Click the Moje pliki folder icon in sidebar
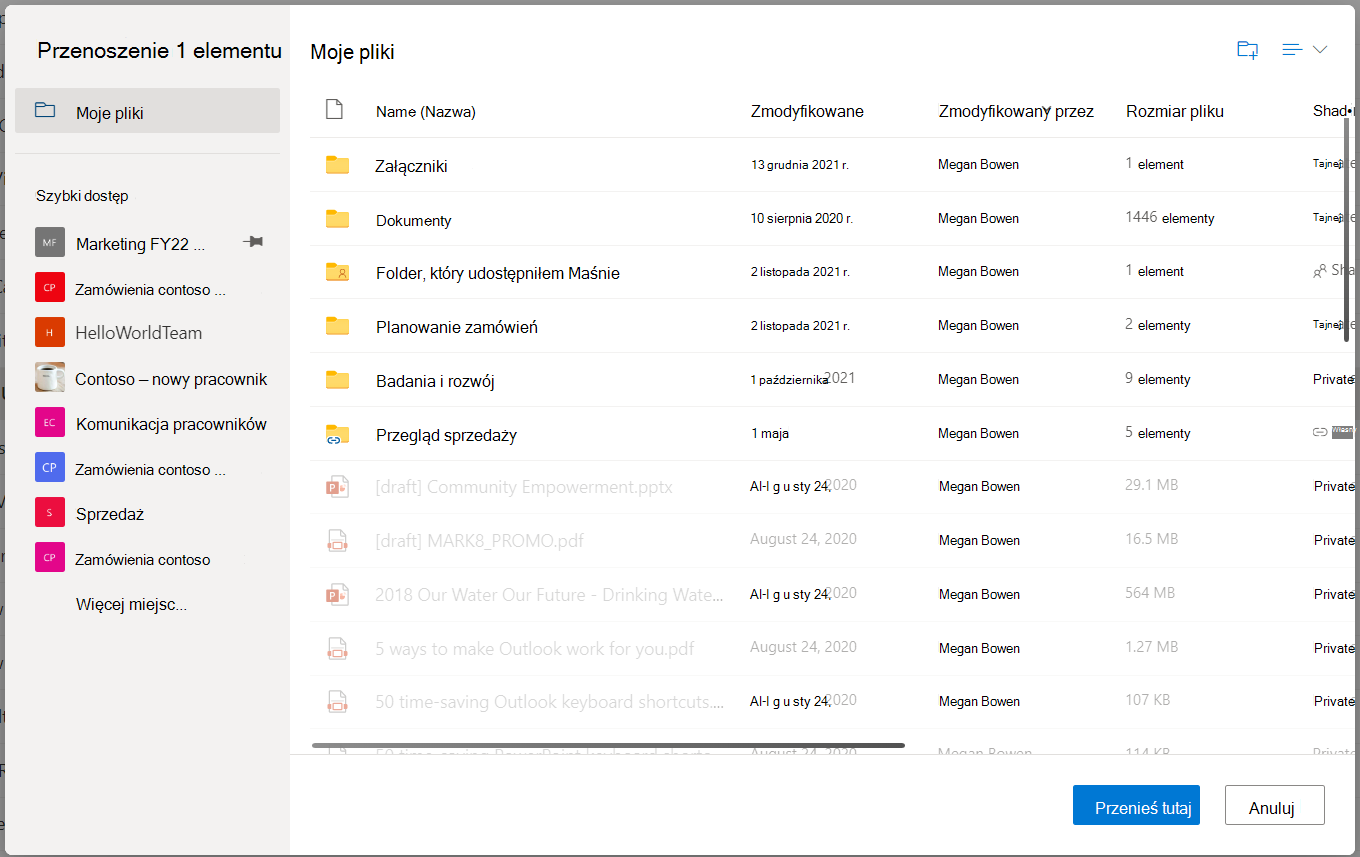 point(45,111)
